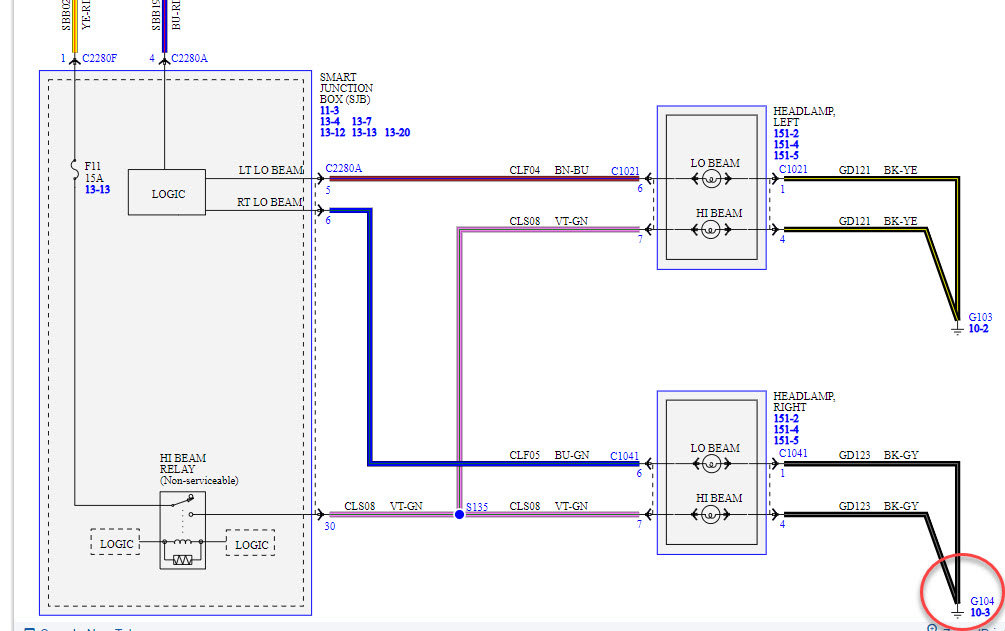Click the circled G104 ground label
This screenshot has width=1005, height=631.
pyautogui.click(x=982, y=600)
